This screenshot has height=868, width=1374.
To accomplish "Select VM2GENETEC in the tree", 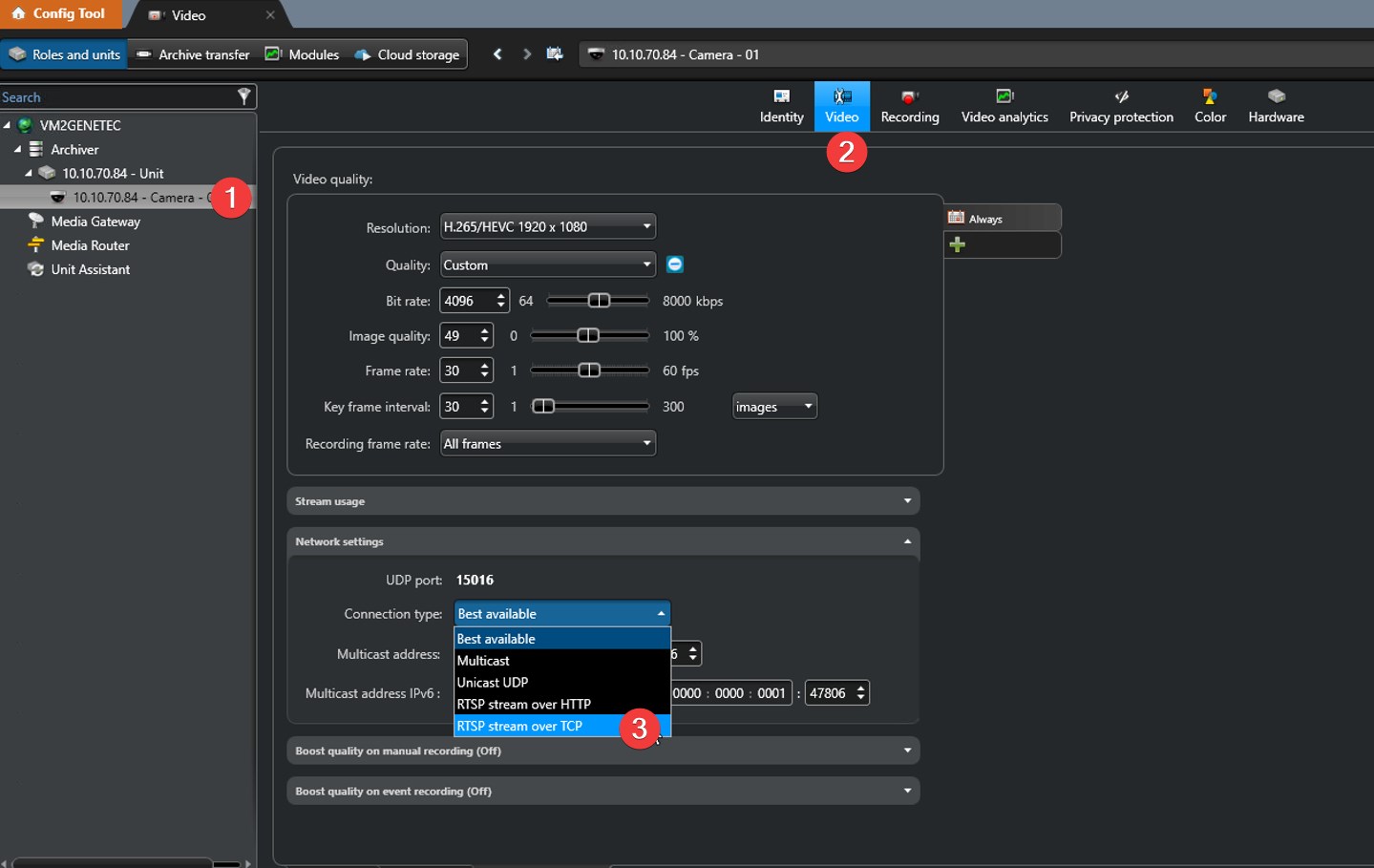I will 80,125.
